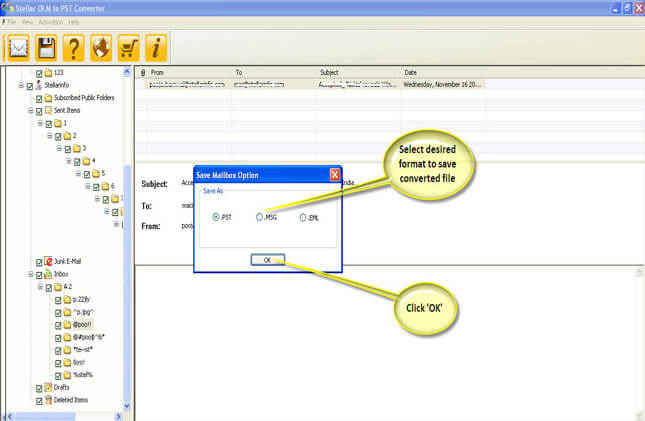Screen dimensions: 645x421
Task: Click tree horizontal scroll-right arrow
Action: pyautogui.click(x=118, y=416)
